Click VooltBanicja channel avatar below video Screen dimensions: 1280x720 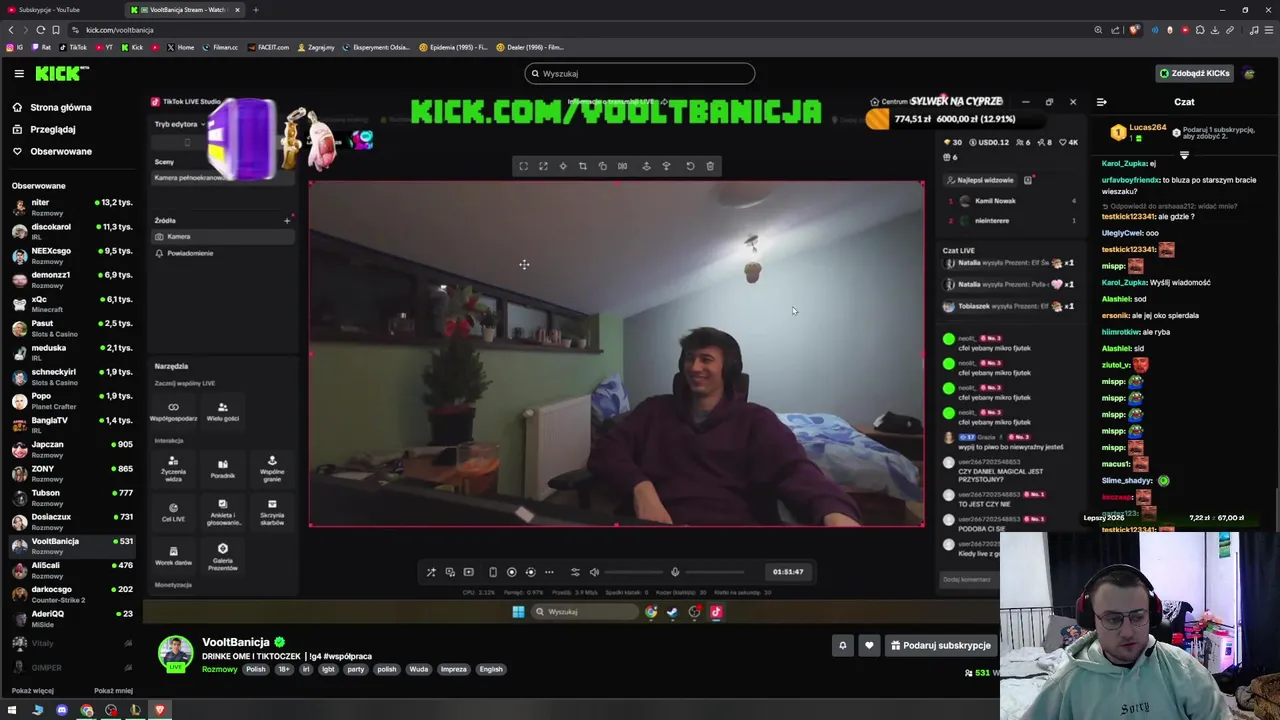[x=175, y=653]
